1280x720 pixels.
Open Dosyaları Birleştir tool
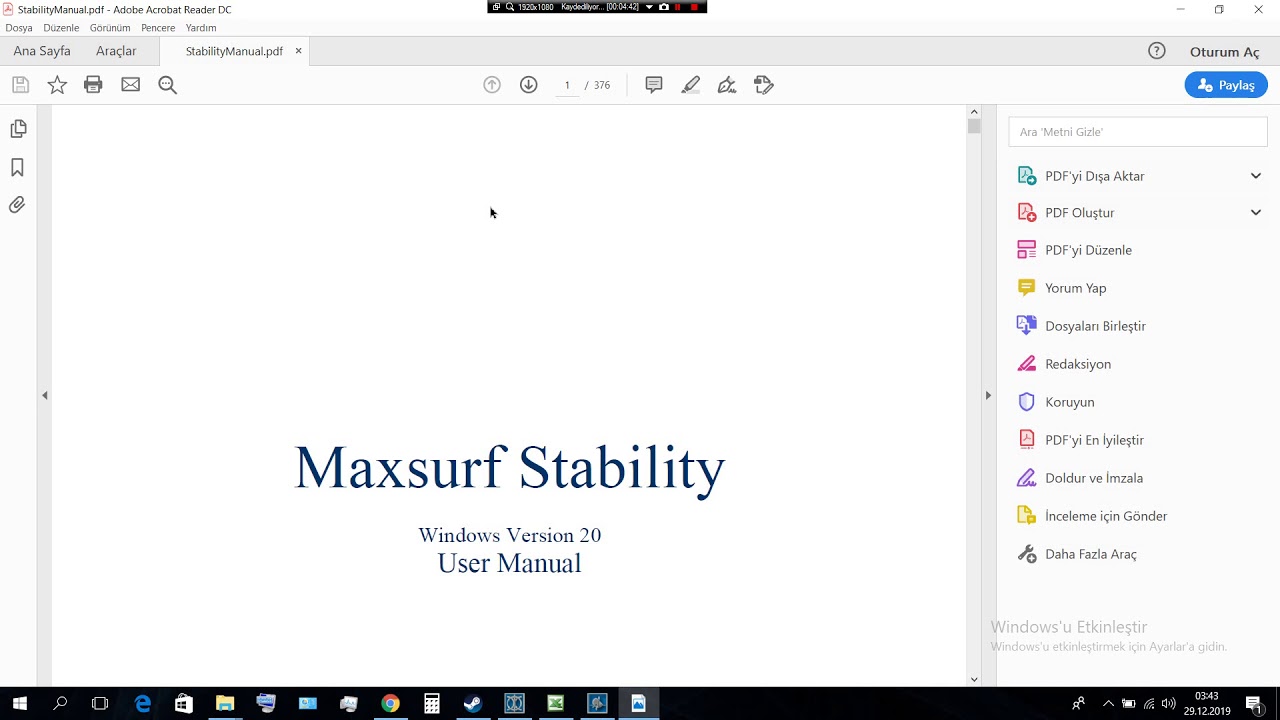click(x=1096, y=326)
